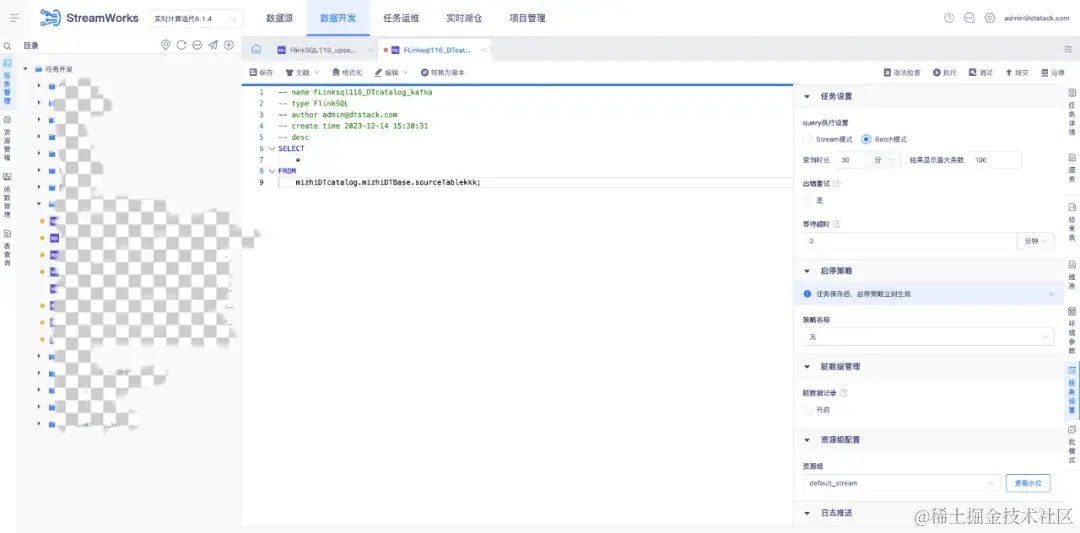Click 执行 to execute the query
The image size is (1080, 533).
point(945,72)
